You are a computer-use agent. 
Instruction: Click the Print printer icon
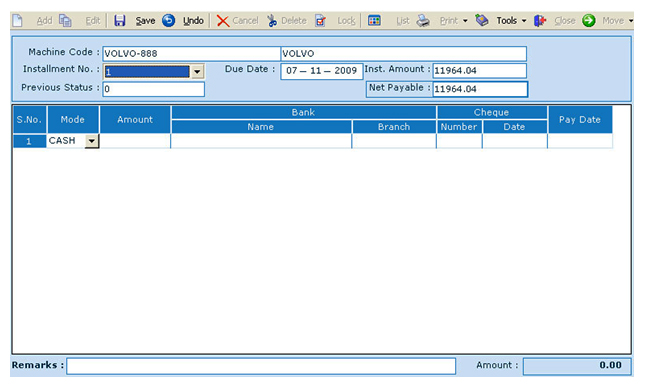click(423, 20)
